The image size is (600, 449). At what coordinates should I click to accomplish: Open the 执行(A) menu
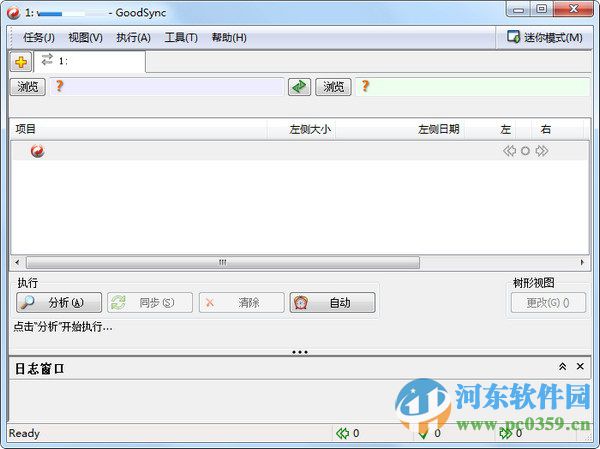[x=133, y=38]
